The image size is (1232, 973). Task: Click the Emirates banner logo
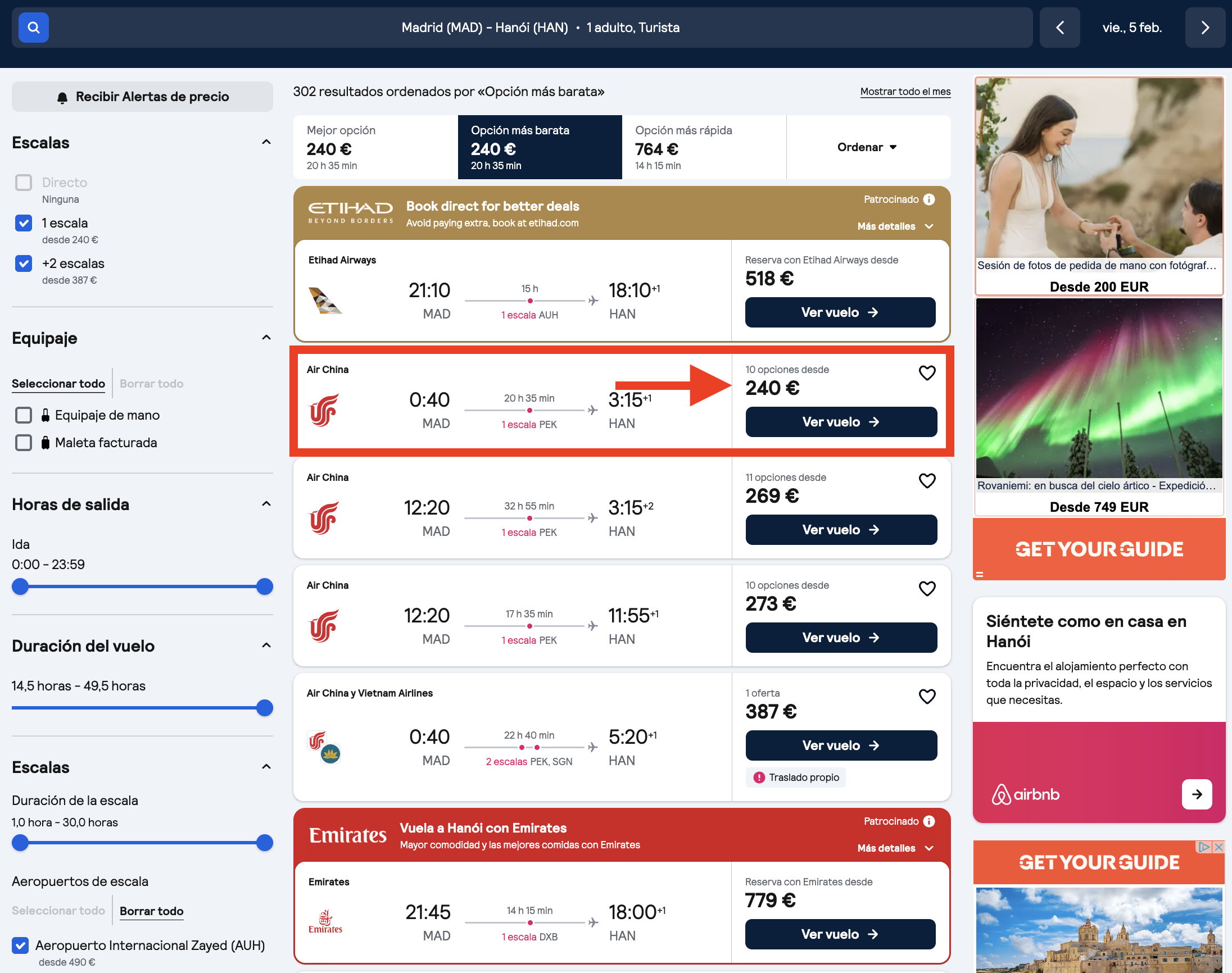tap(347, 835)
